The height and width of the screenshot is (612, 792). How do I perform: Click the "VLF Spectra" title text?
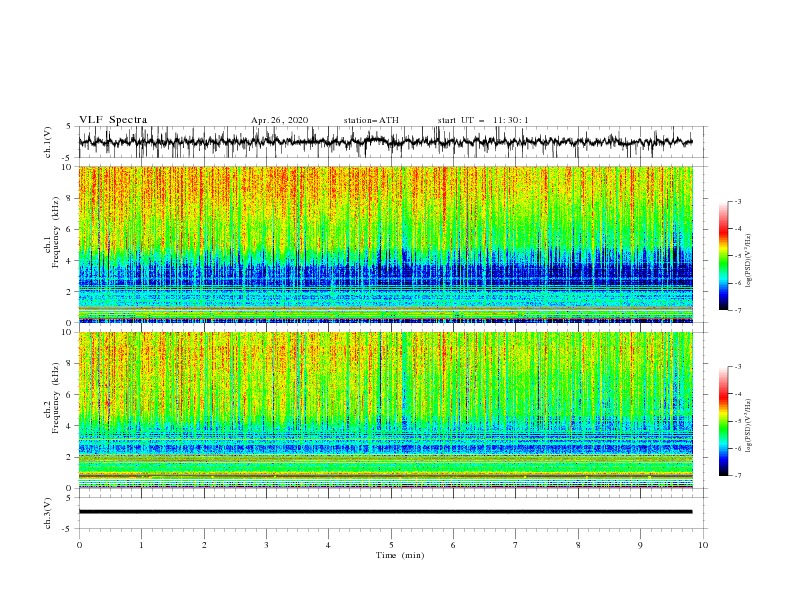click(113, 120)
